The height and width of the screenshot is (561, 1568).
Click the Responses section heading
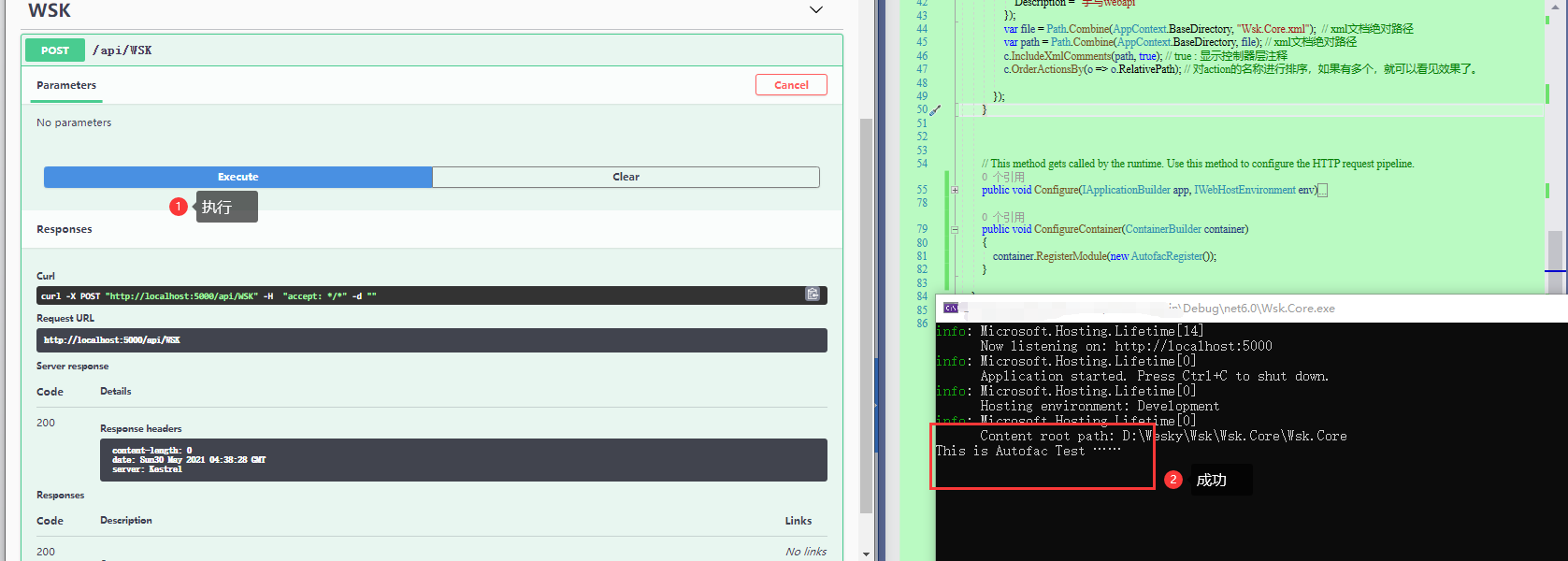[x=65, y=229]
